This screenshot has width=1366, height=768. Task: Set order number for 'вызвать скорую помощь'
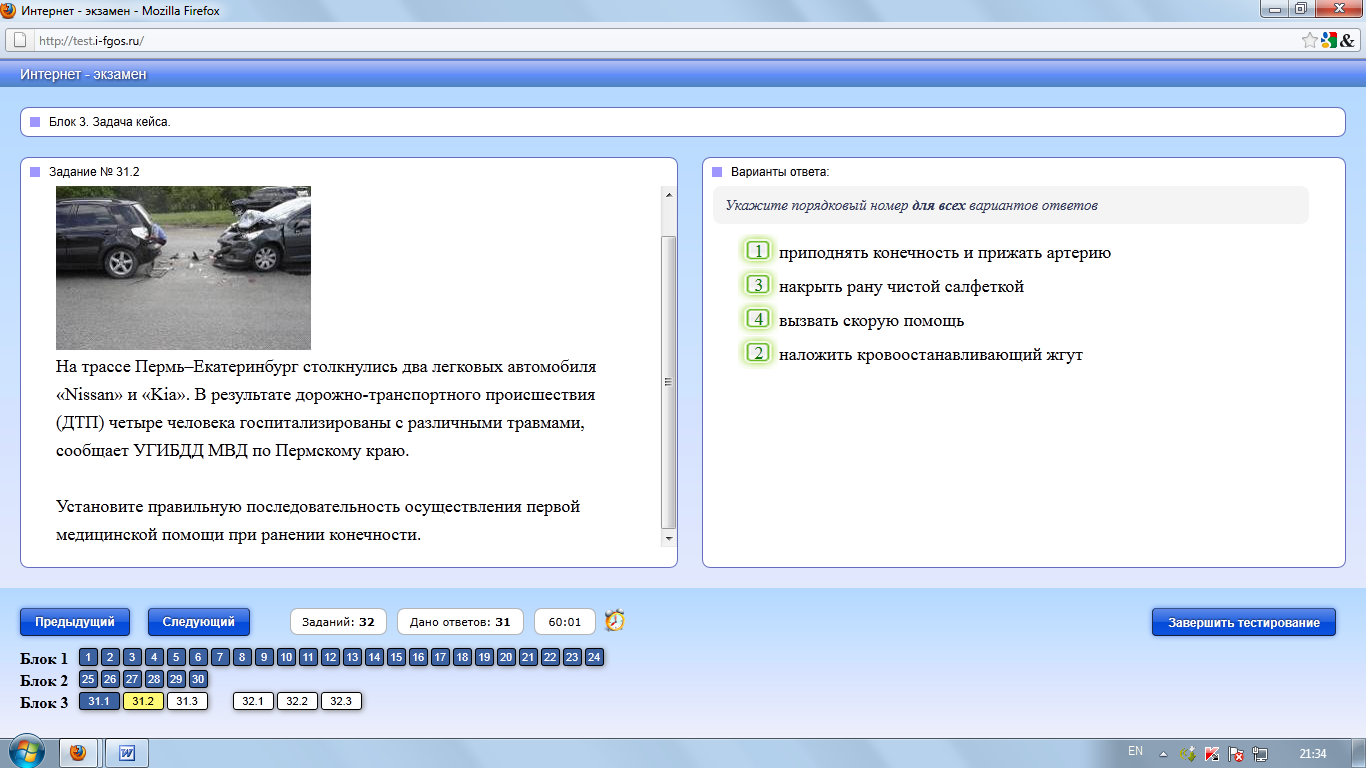tap(759, 319)
